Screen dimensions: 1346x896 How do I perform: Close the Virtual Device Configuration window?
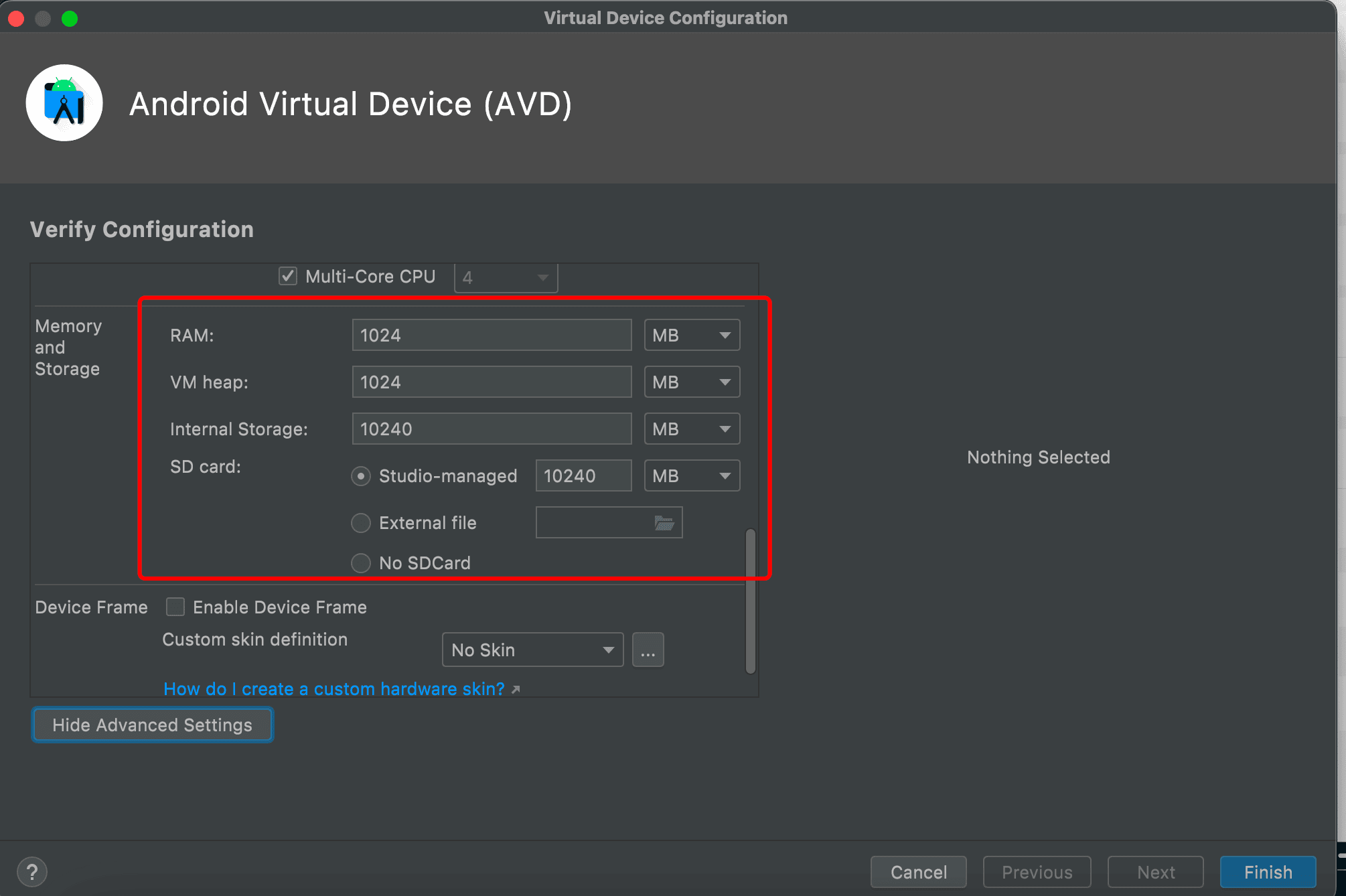[x=17, y=19]
